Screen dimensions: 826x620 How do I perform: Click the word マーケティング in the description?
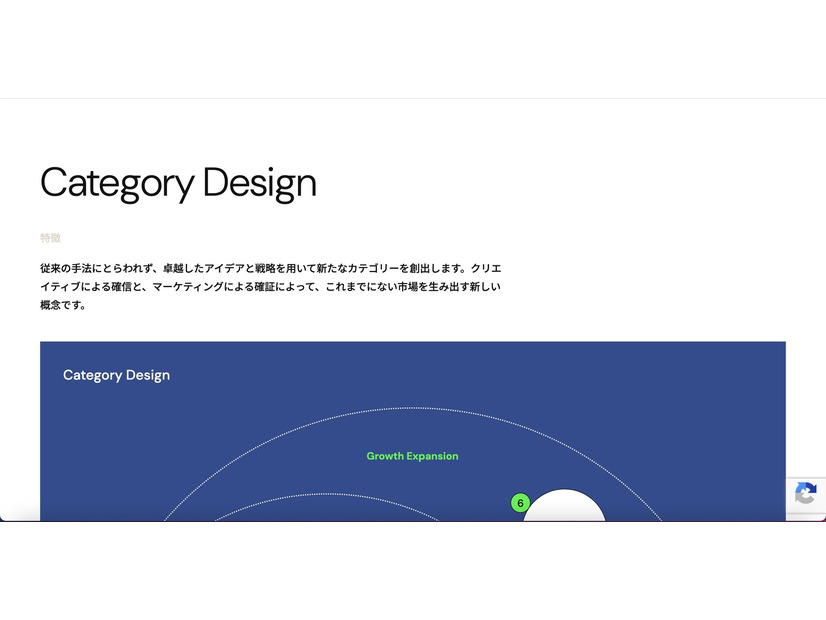pos(178,288)
